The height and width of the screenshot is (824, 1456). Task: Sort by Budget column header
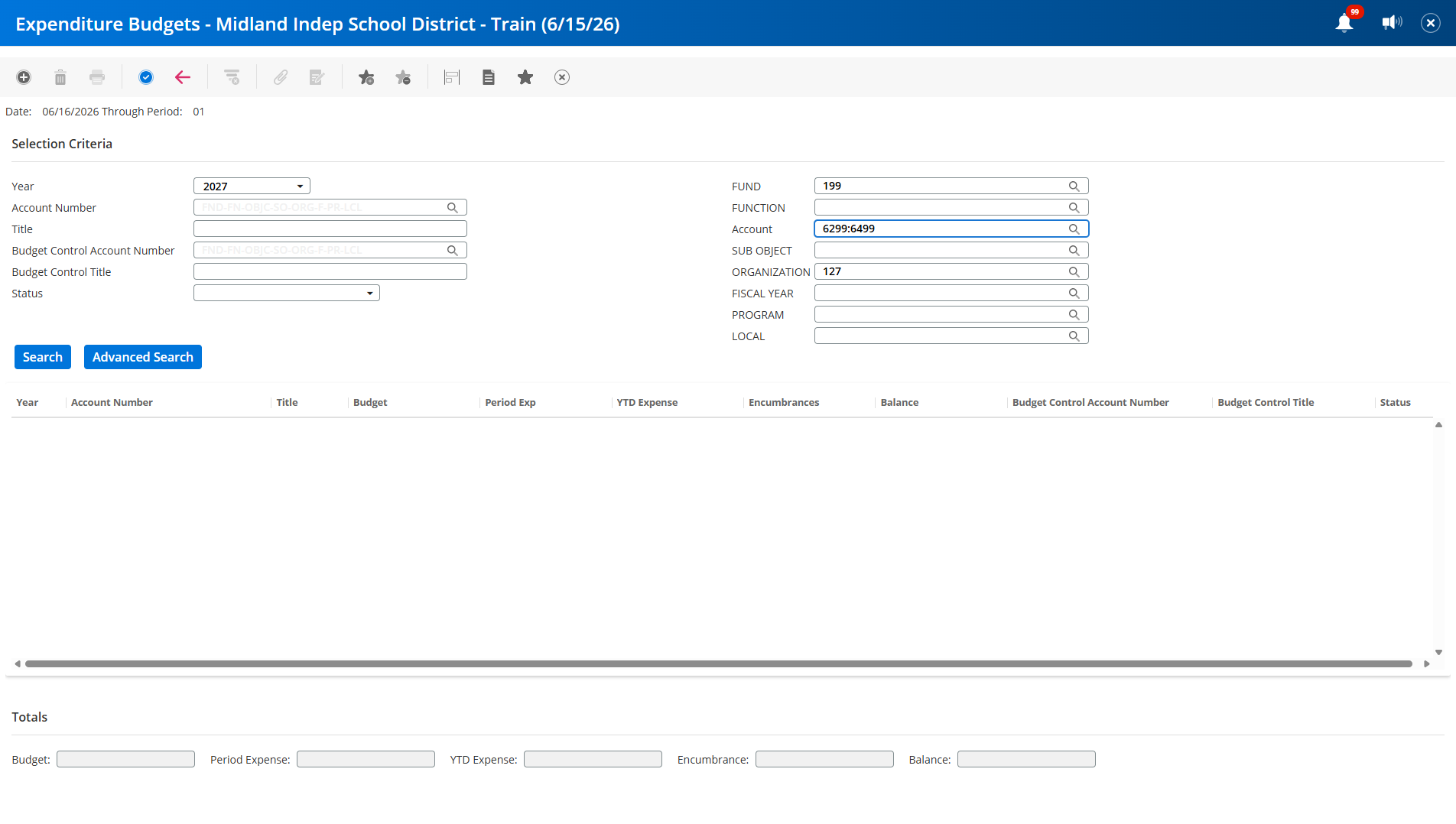coord(370,402)
